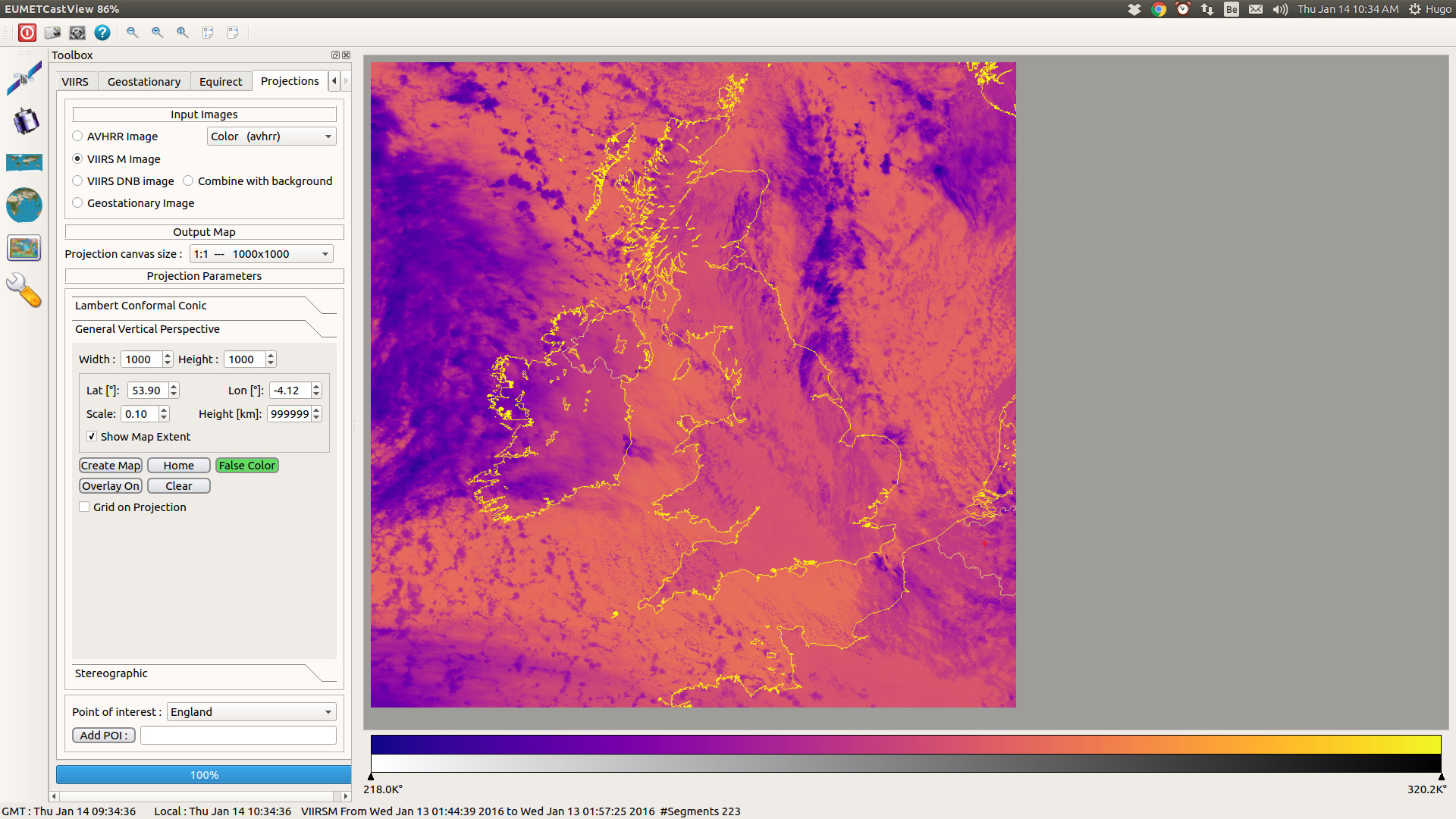1456x819 pixels.
Task: Click the red power quit icon
Action: (x=27, y=33)
